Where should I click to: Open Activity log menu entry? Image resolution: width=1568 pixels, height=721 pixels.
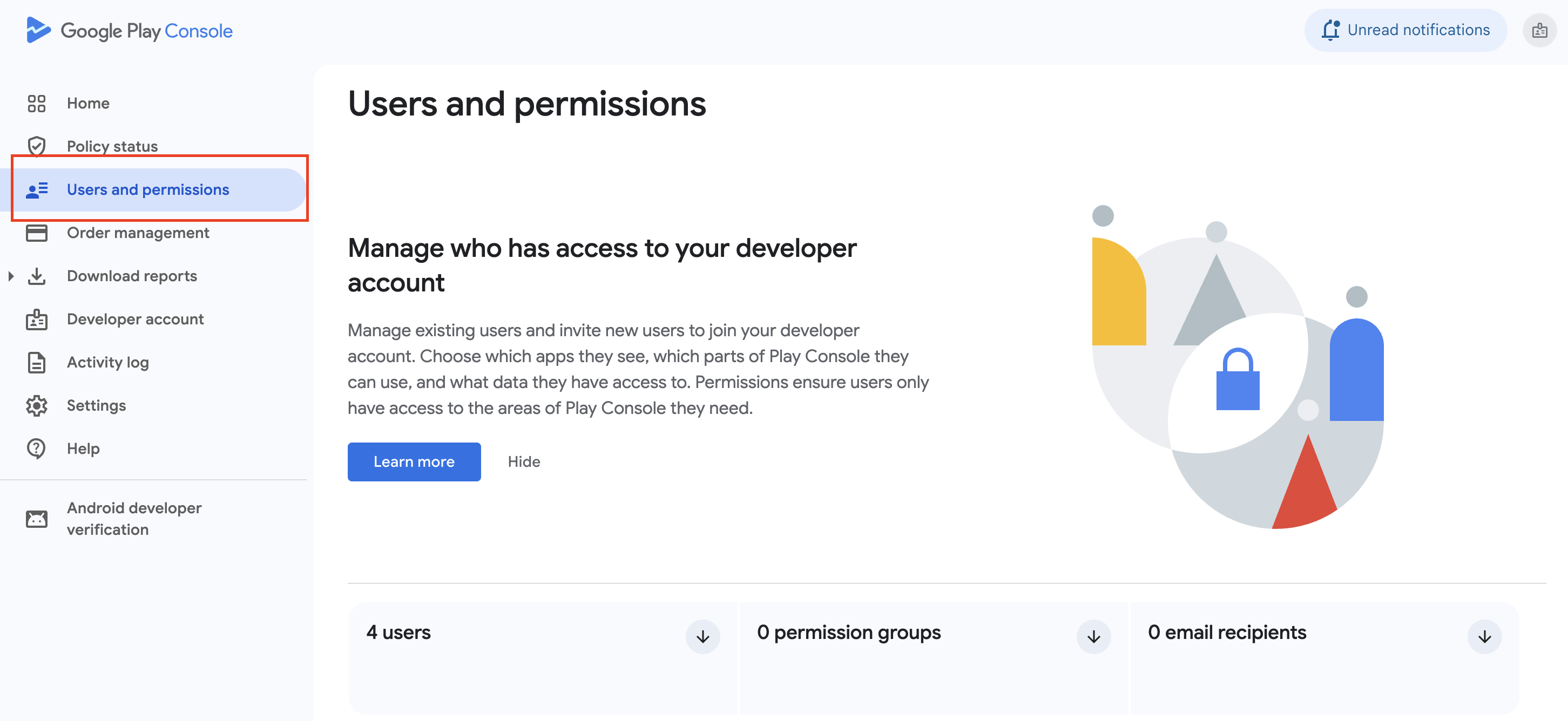(108, 363)
